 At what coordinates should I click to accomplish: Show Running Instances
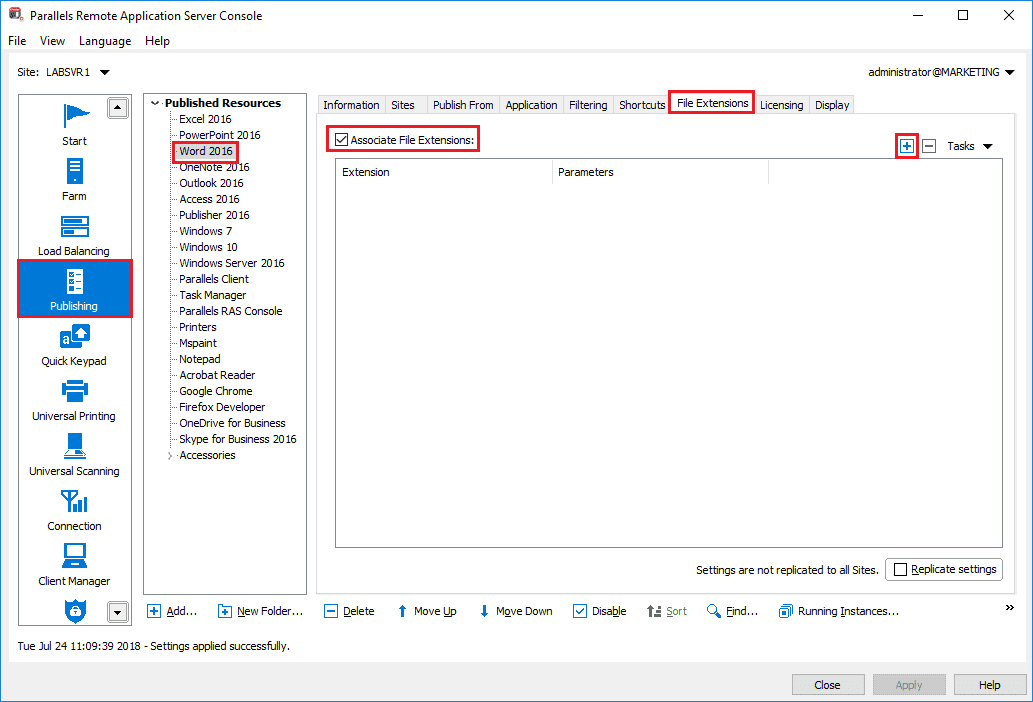coord(839,611)
